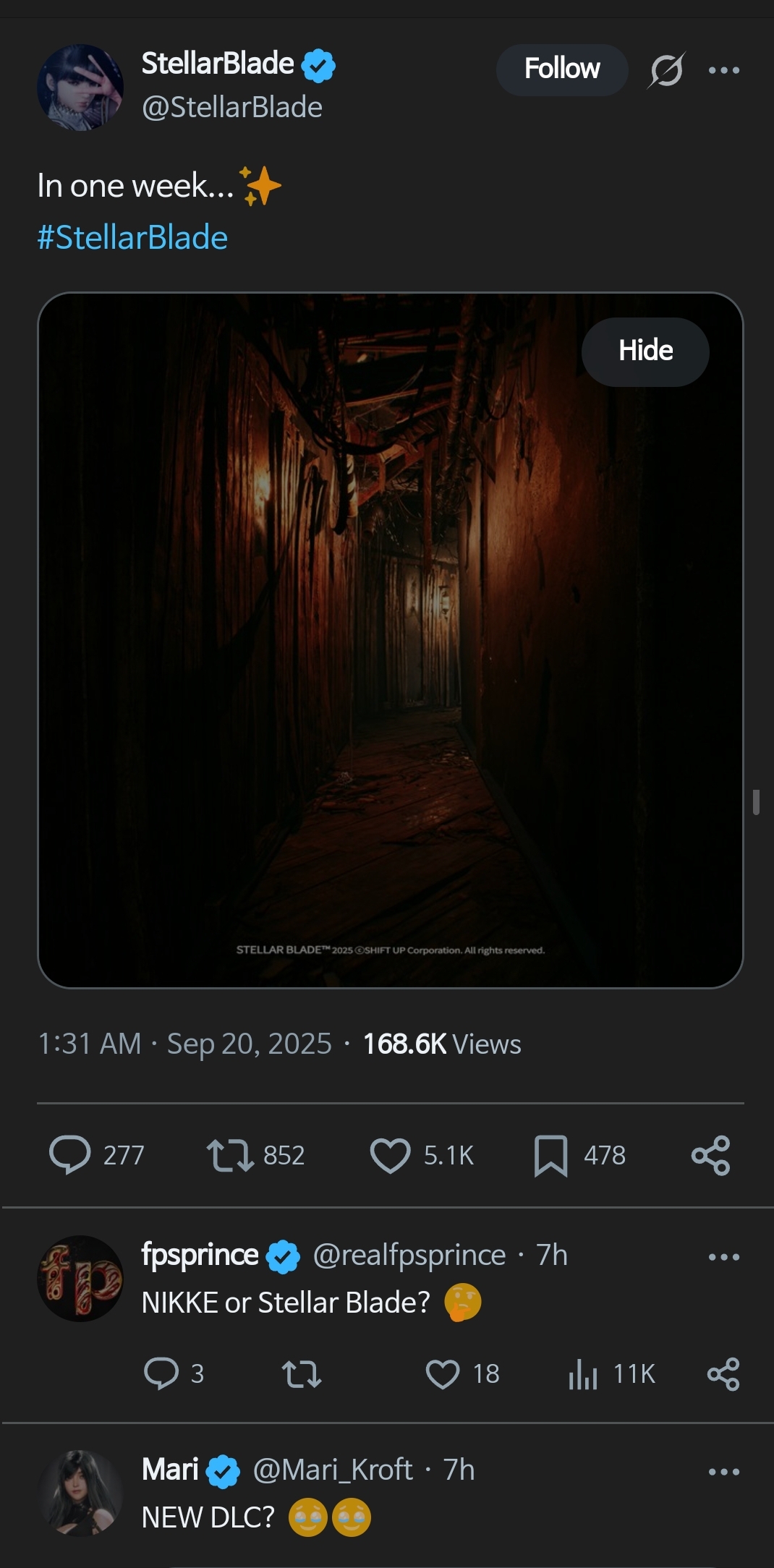The width and height of the screenshot is (774, 1568).
Task: Reply to fpsprince's comment
Action: (161, 1373)
